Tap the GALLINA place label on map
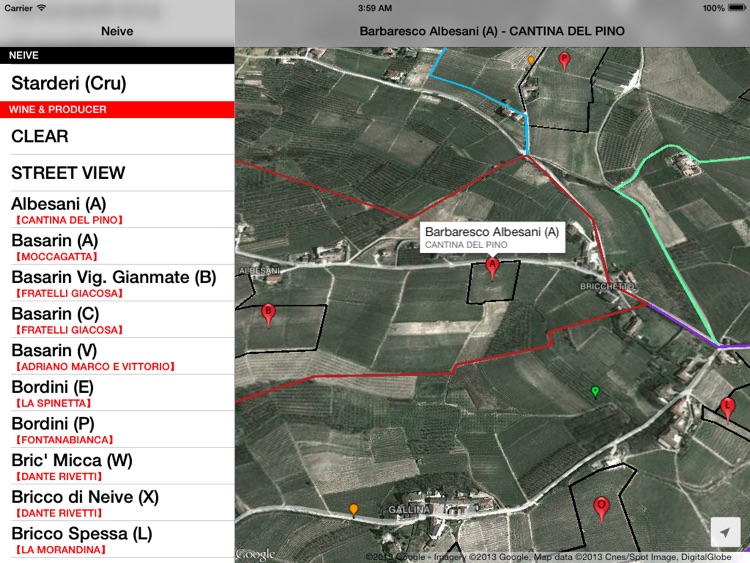 tap(408, 510)
